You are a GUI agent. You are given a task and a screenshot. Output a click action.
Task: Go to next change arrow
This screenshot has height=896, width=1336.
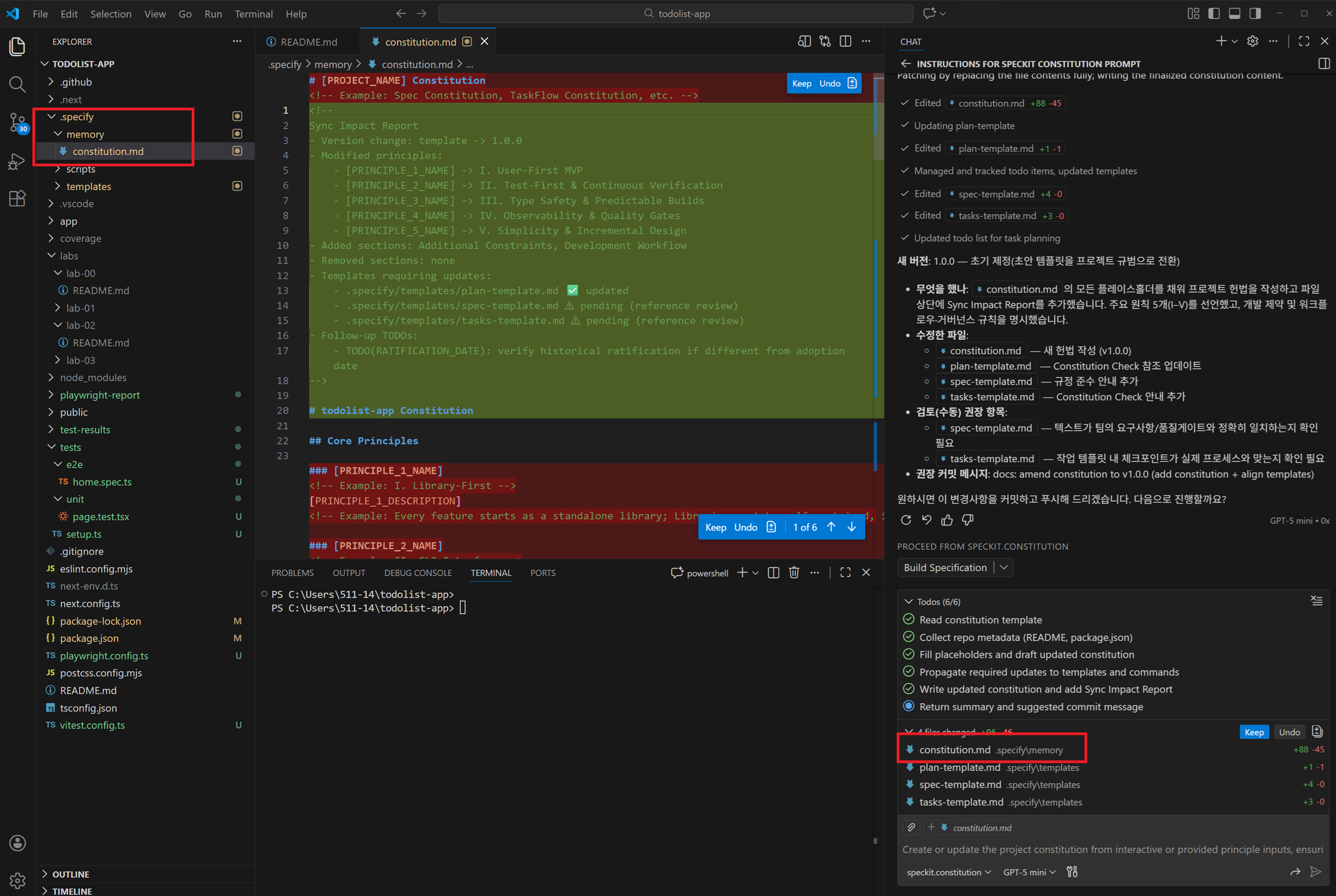[852, 527]
